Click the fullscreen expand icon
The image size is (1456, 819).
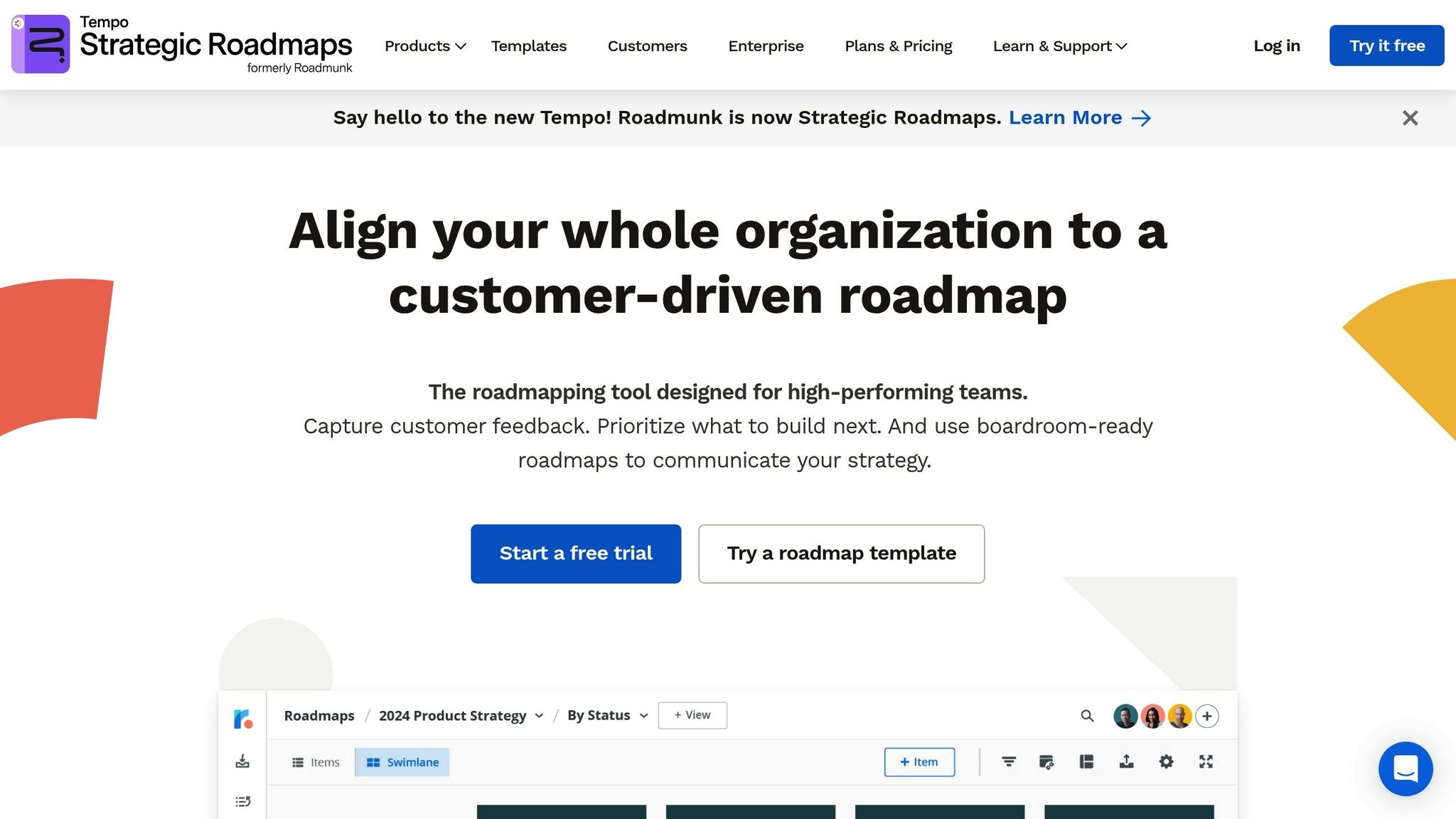[x=1206, y=762]
